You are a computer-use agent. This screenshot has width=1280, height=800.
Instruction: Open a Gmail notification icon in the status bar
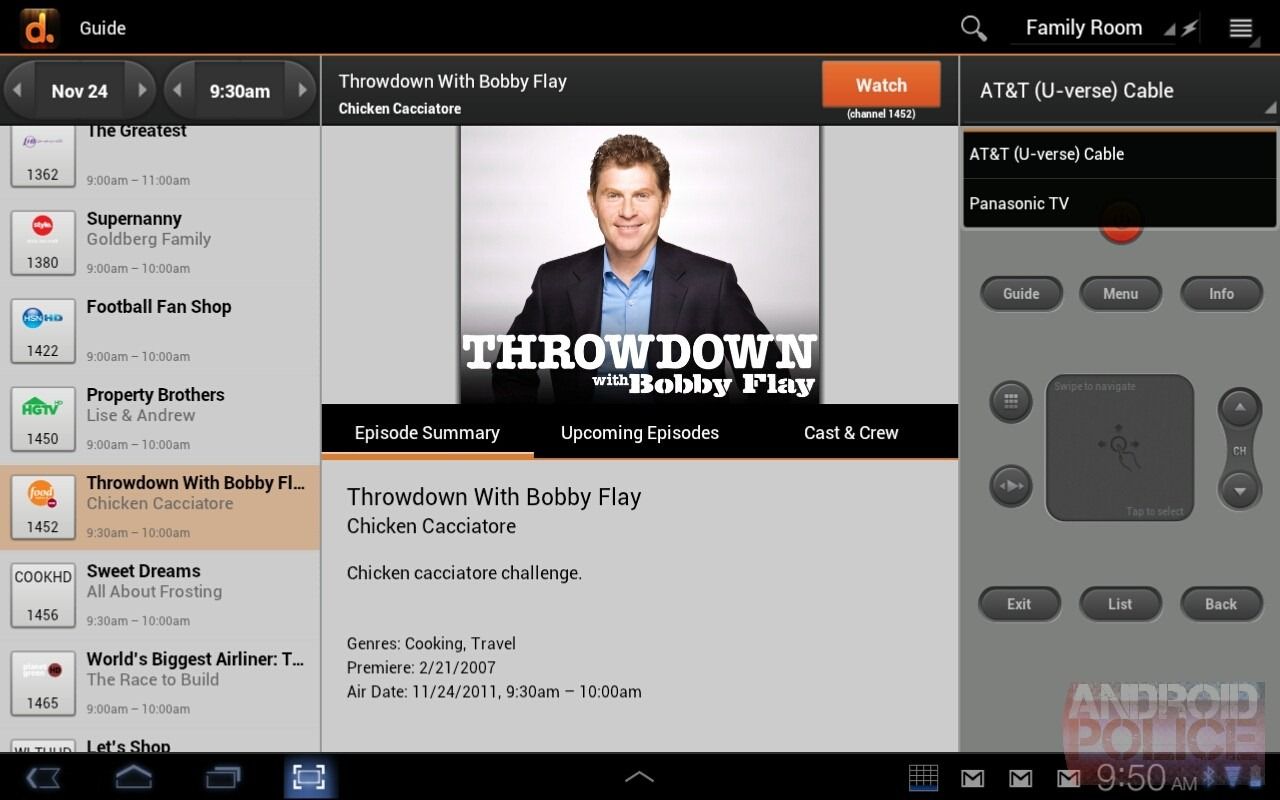click(x=971, y=777)
